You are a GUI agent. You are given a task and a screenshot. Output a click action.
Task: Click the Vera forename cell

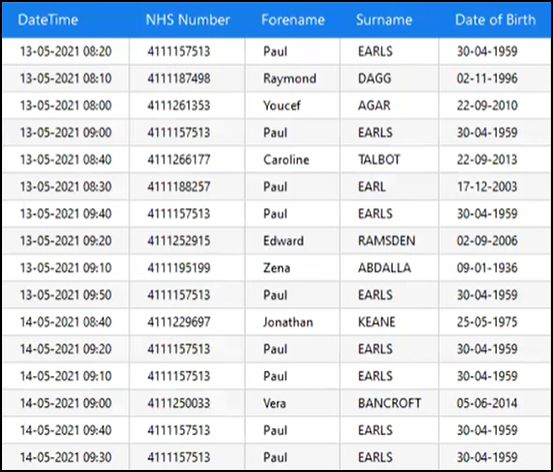292,403
